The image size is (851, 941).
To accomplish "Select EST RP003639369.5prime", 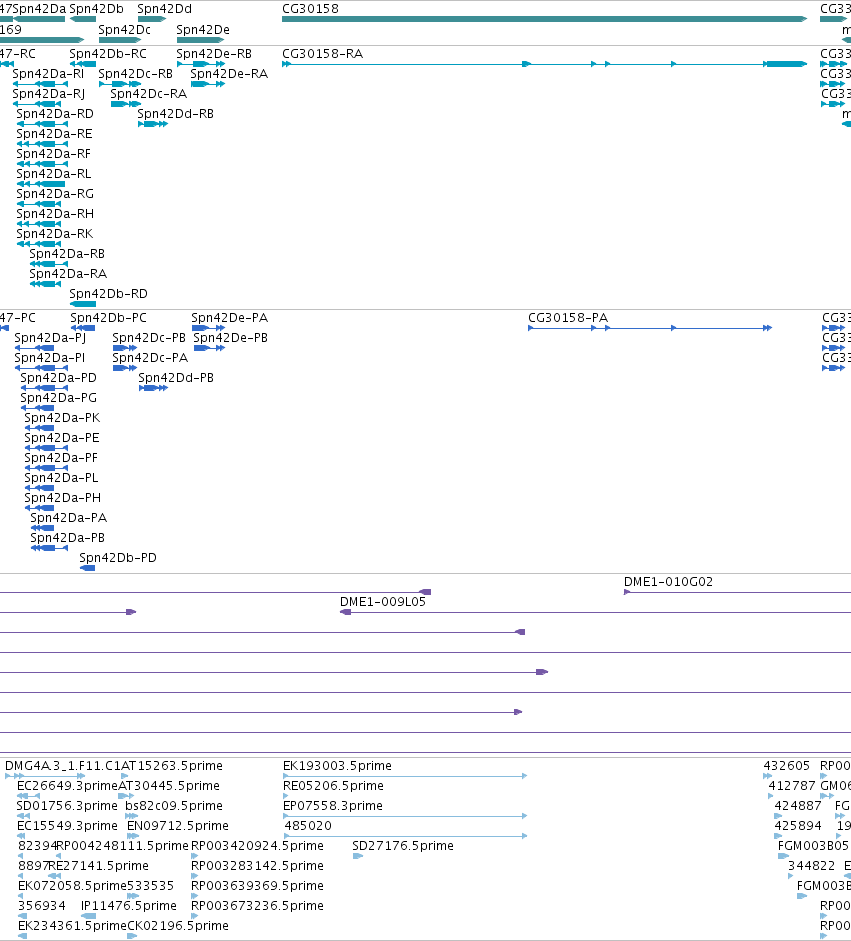I will click(257, 886).
